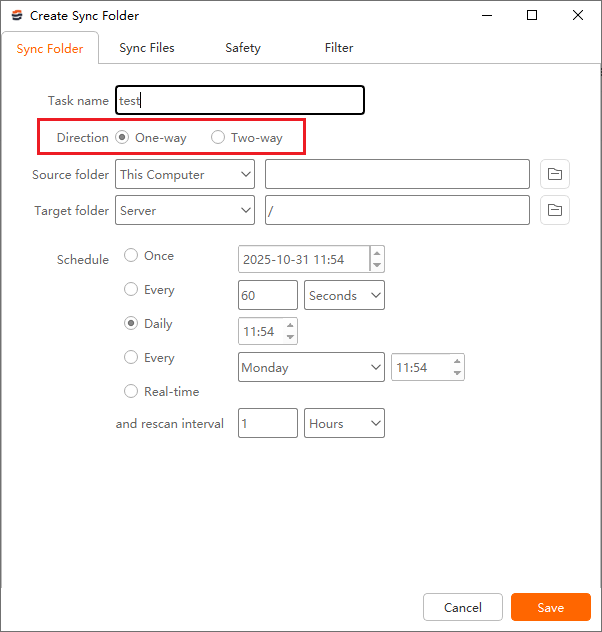Click the target folder browse icon
602x632 pixels.
555,210
